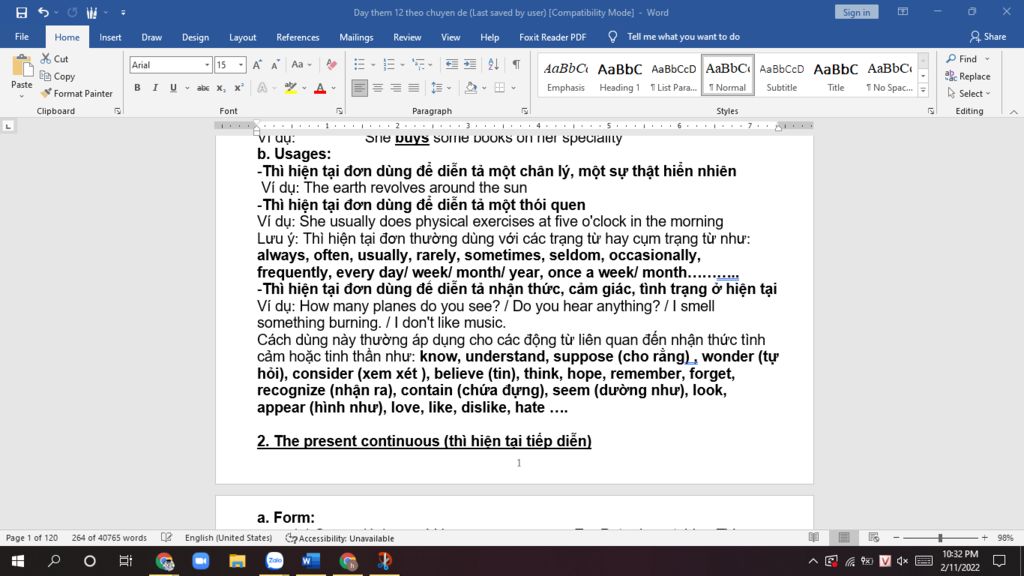Save the document with the floppy icon

[x=22, y=12]
